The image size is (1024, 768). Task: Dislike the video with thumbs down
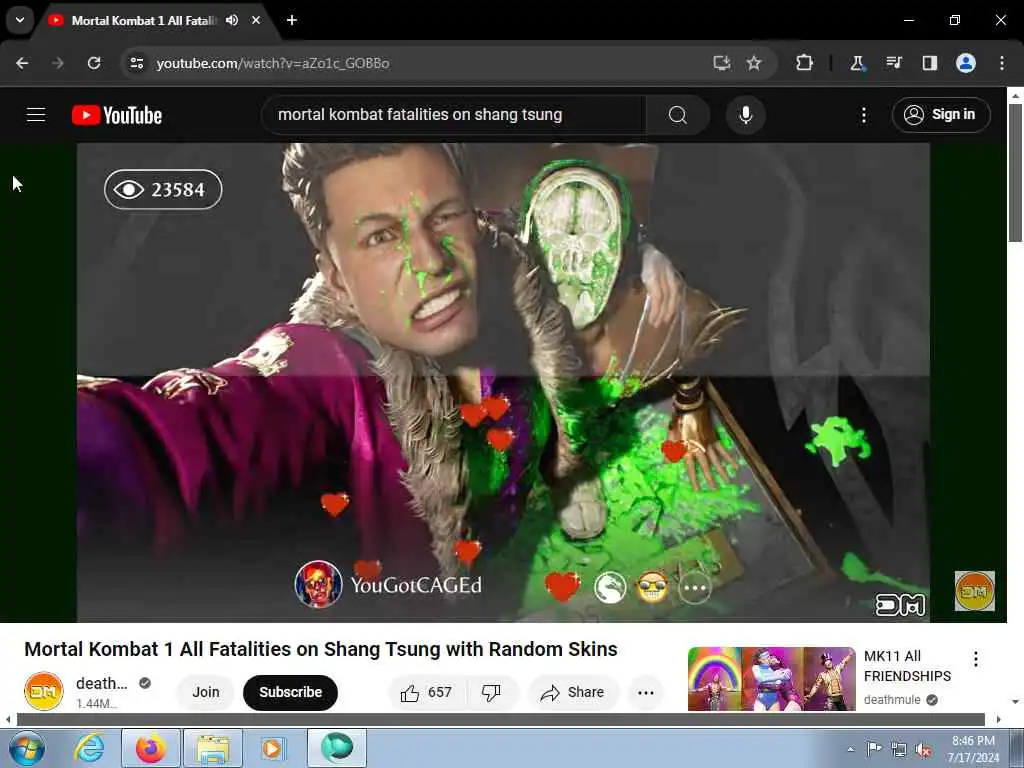[x=491, y=692]
